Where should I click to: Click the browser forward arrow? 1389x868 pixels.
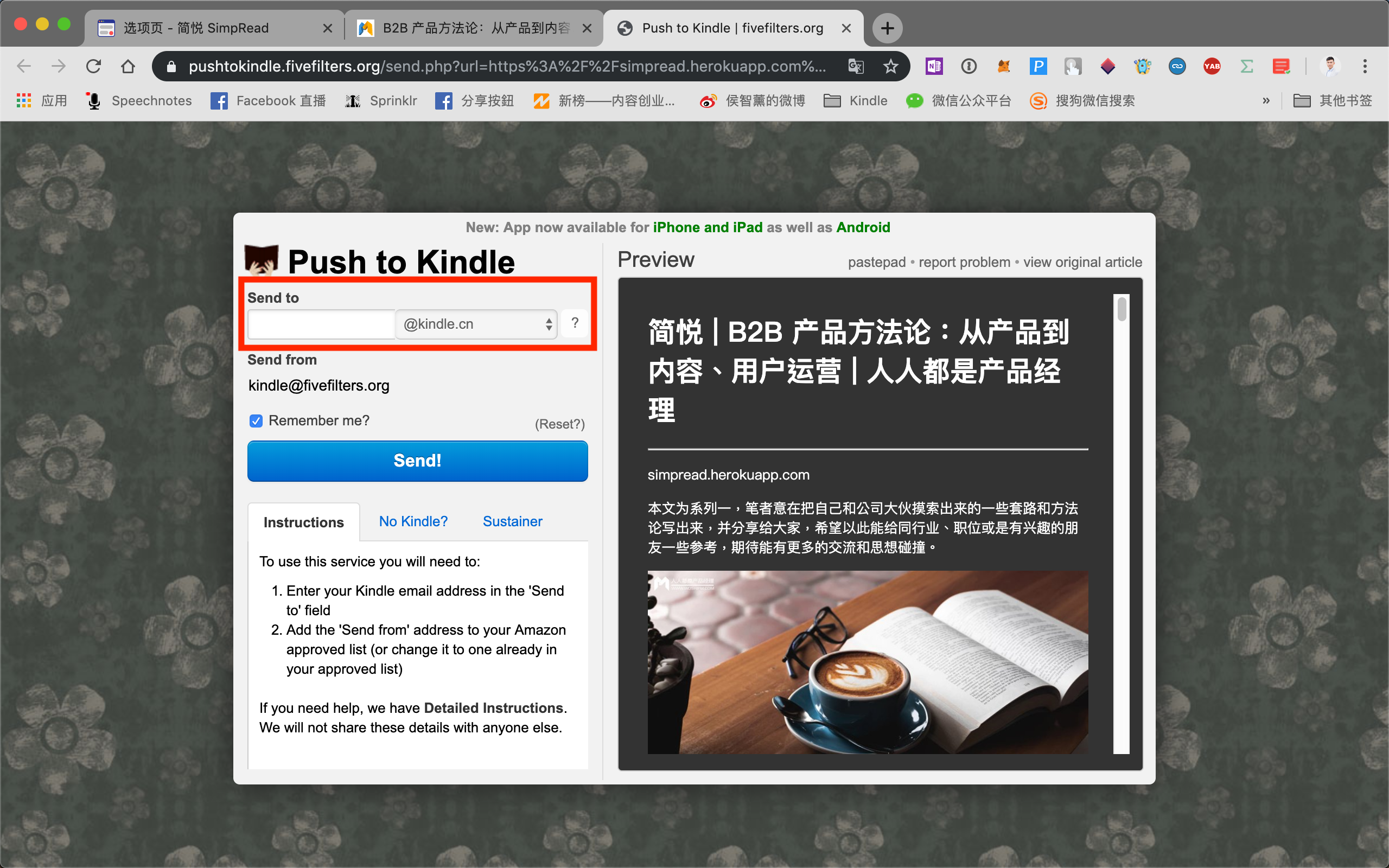click(x=59, y=67)
